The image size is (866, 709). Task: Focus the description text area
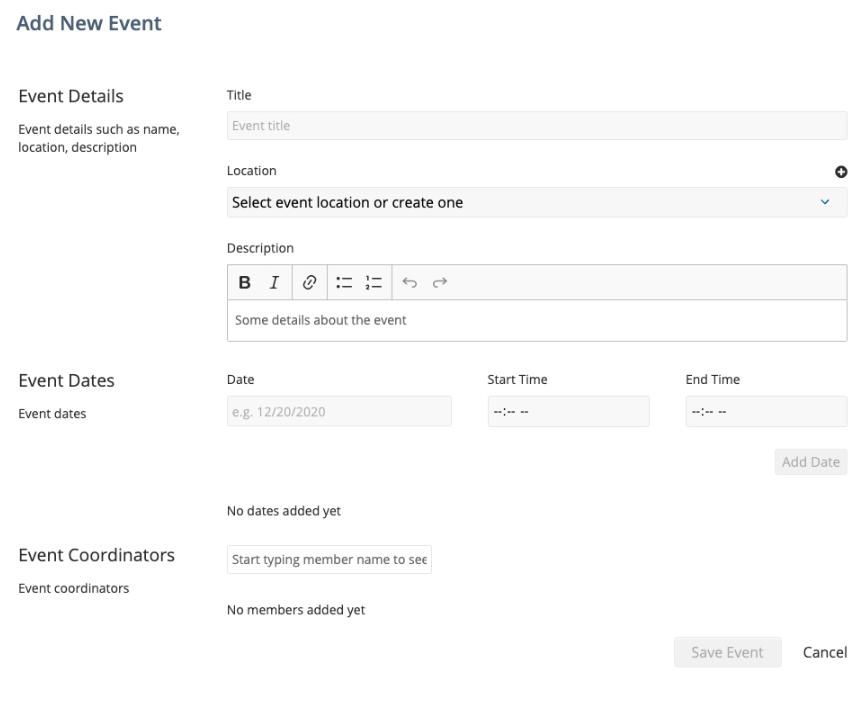click(537, 320)
